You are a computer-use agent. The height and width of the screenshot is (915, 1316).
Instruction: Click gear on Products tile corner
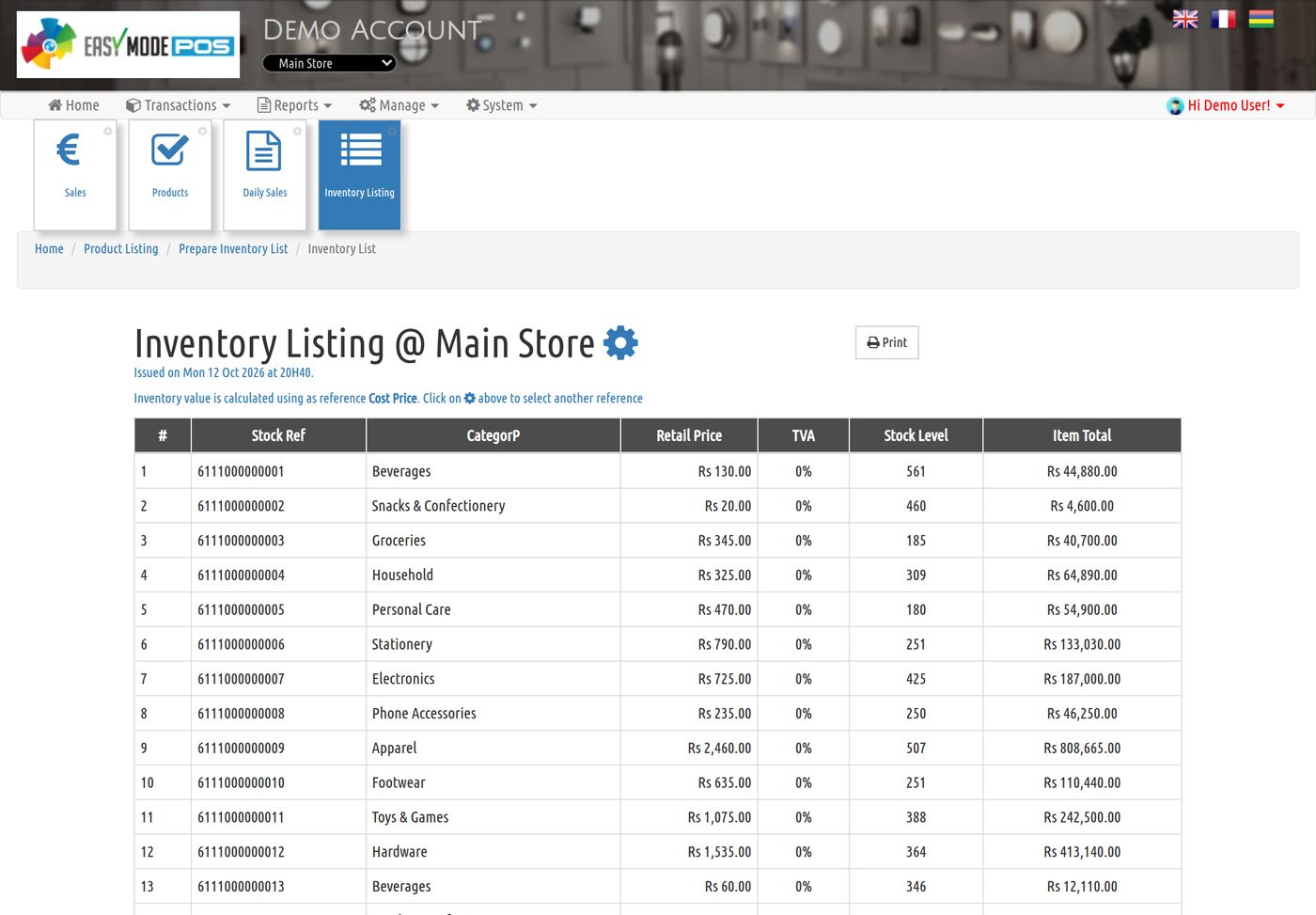pyautogui.click(x=202, y=131)
